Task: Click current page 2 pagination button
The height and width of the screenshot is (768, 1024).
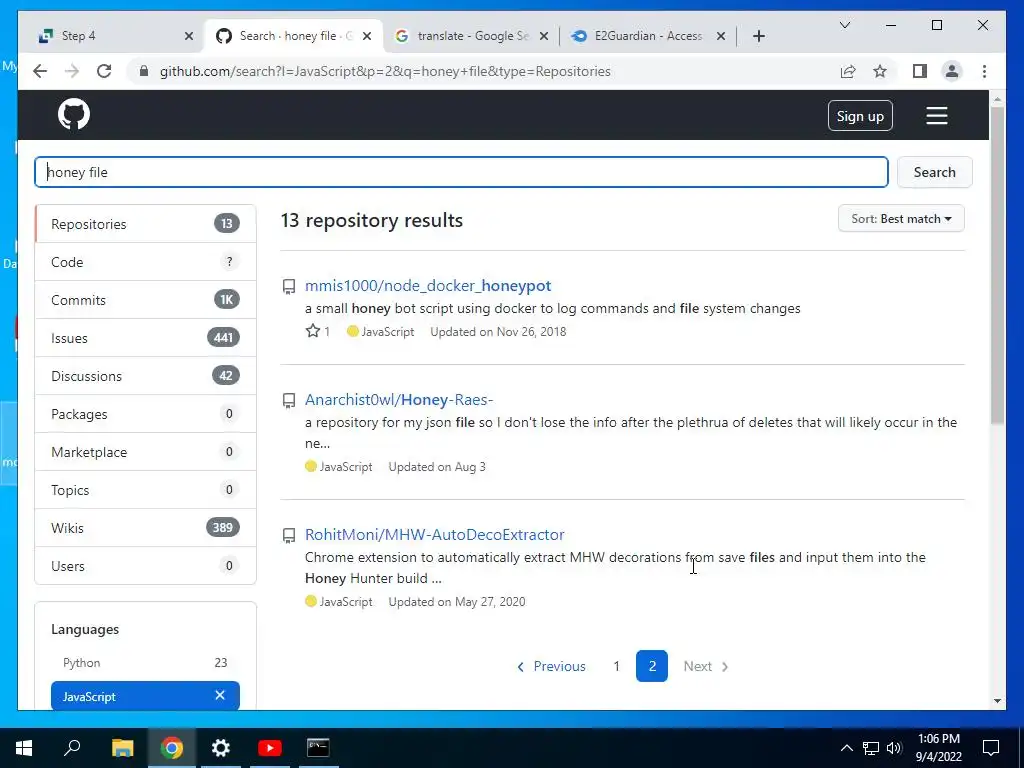Action: coord(652,666)
